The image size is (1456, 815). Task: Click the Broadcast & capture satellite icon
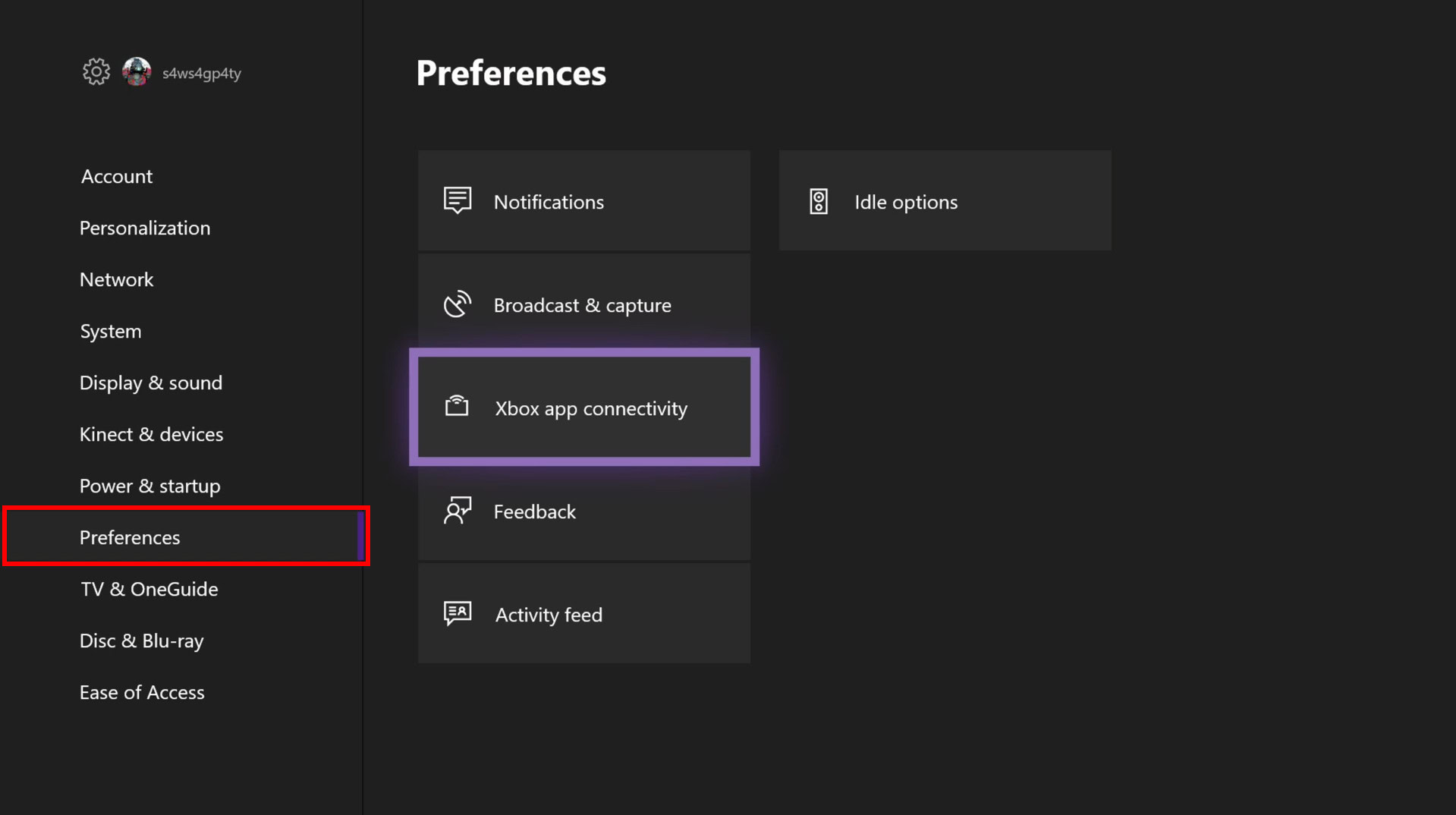pos(458,304)
